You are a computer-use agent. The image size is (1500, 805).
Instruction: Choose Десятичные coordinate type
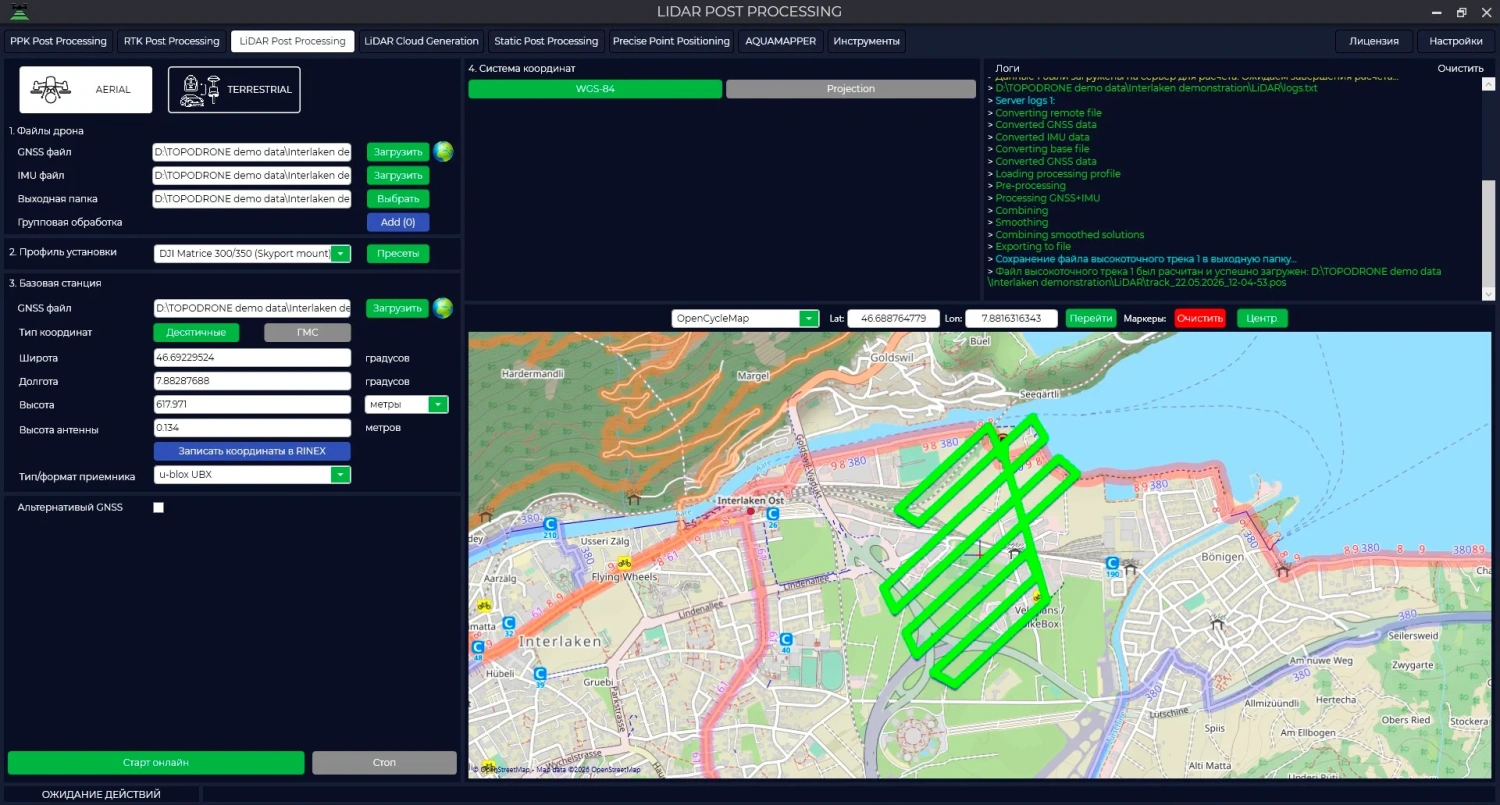coord(196,332)
